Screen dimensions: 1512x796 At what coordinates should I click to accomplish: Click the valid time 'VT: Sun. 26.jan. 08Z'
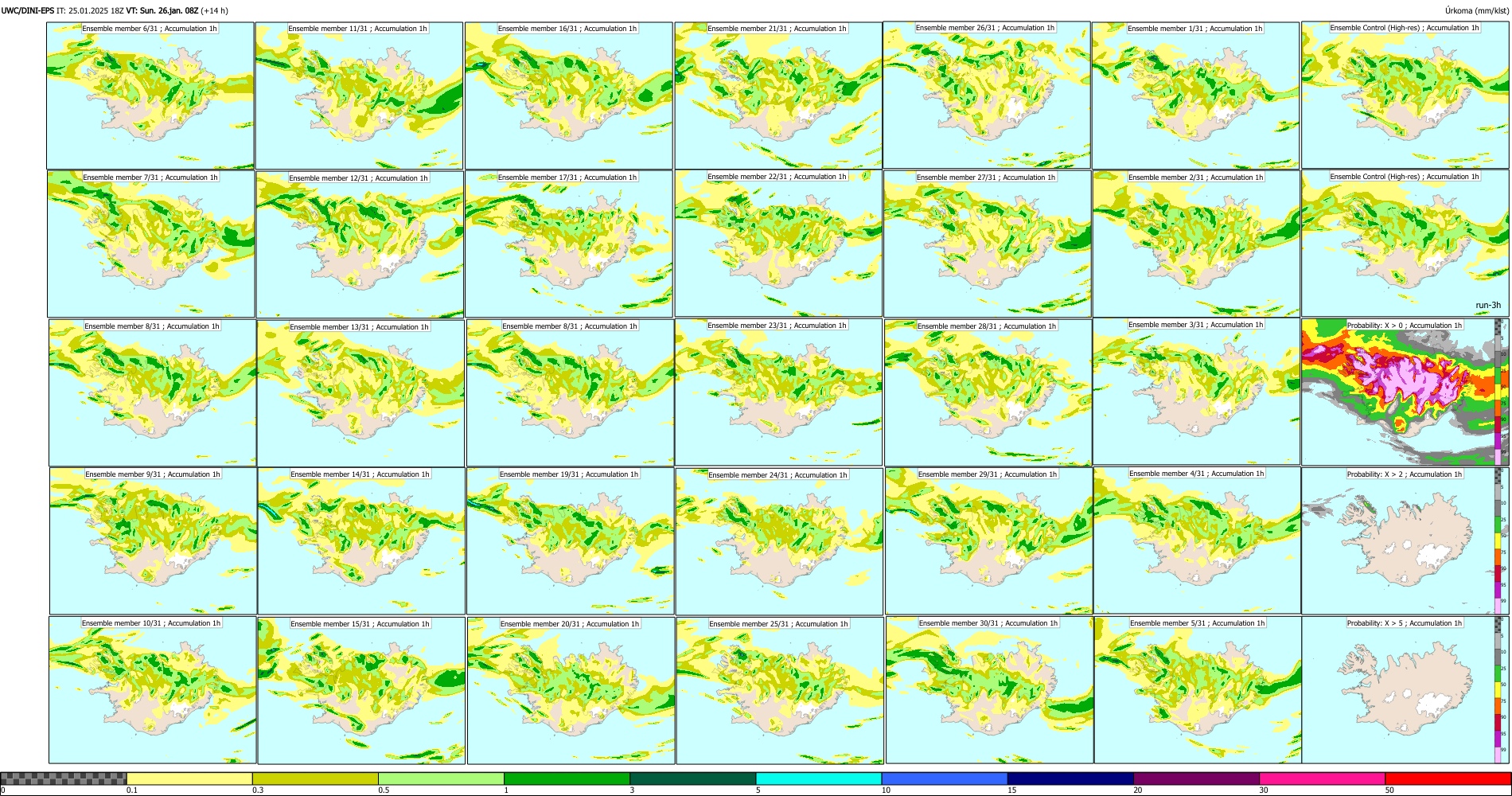click(162, 10)
